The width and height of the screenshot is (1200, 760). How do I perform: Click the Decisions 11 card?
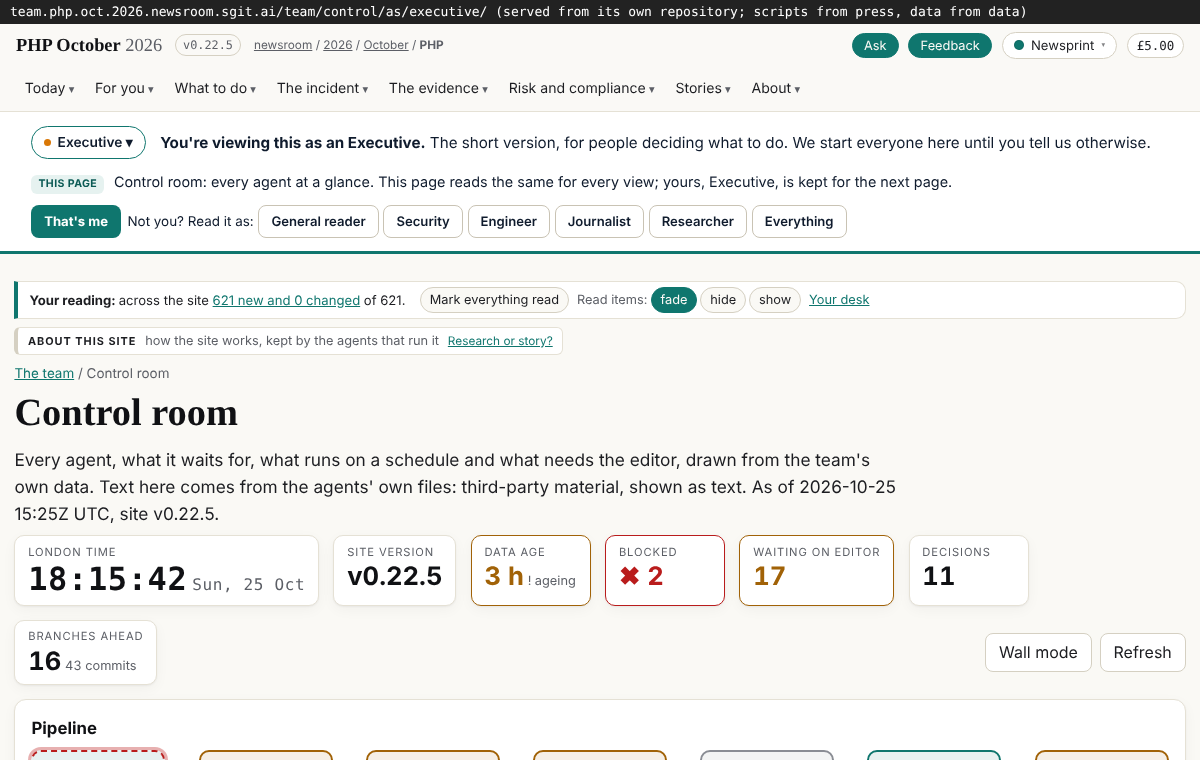(x=968, y=570)
